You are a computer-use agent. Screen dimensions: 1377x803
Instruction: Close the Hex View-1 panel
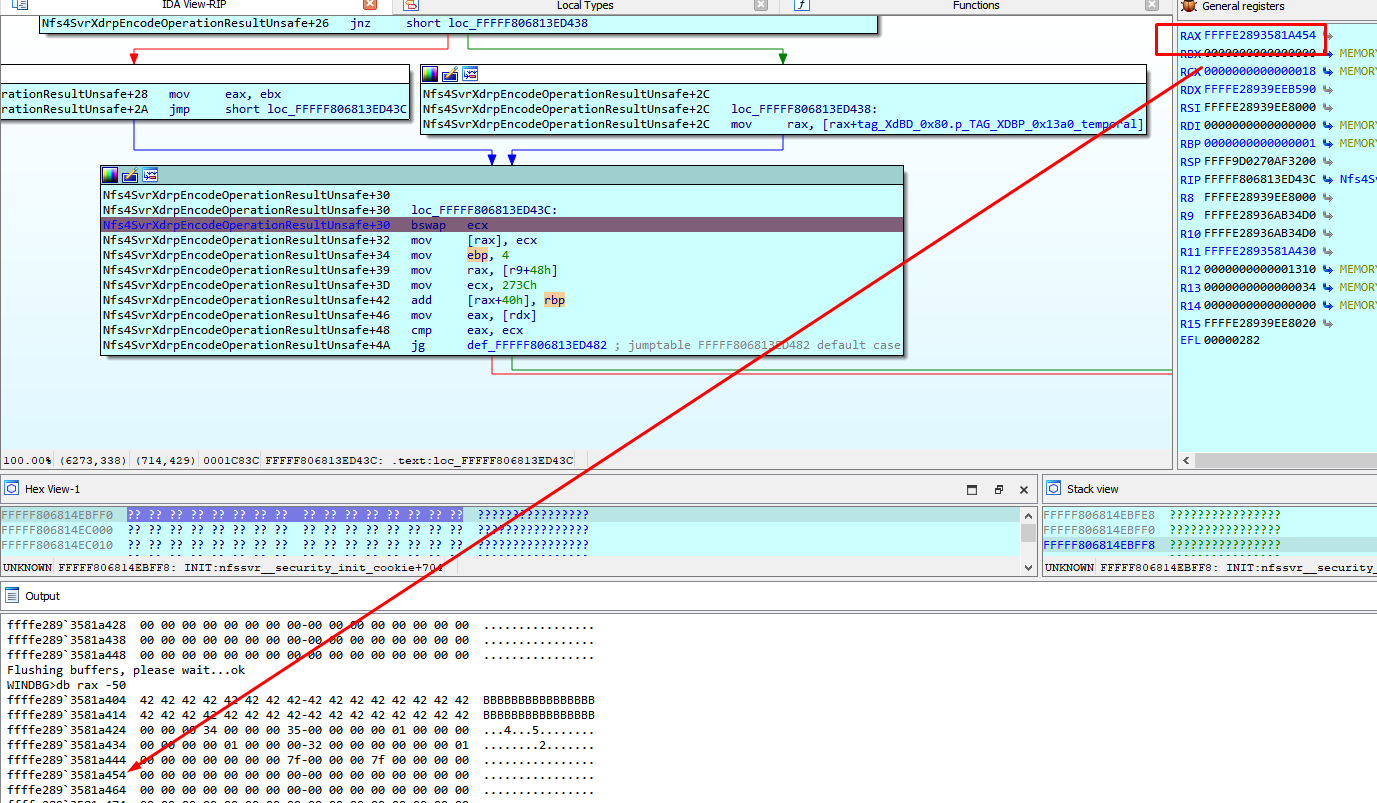click(1024, 490)
